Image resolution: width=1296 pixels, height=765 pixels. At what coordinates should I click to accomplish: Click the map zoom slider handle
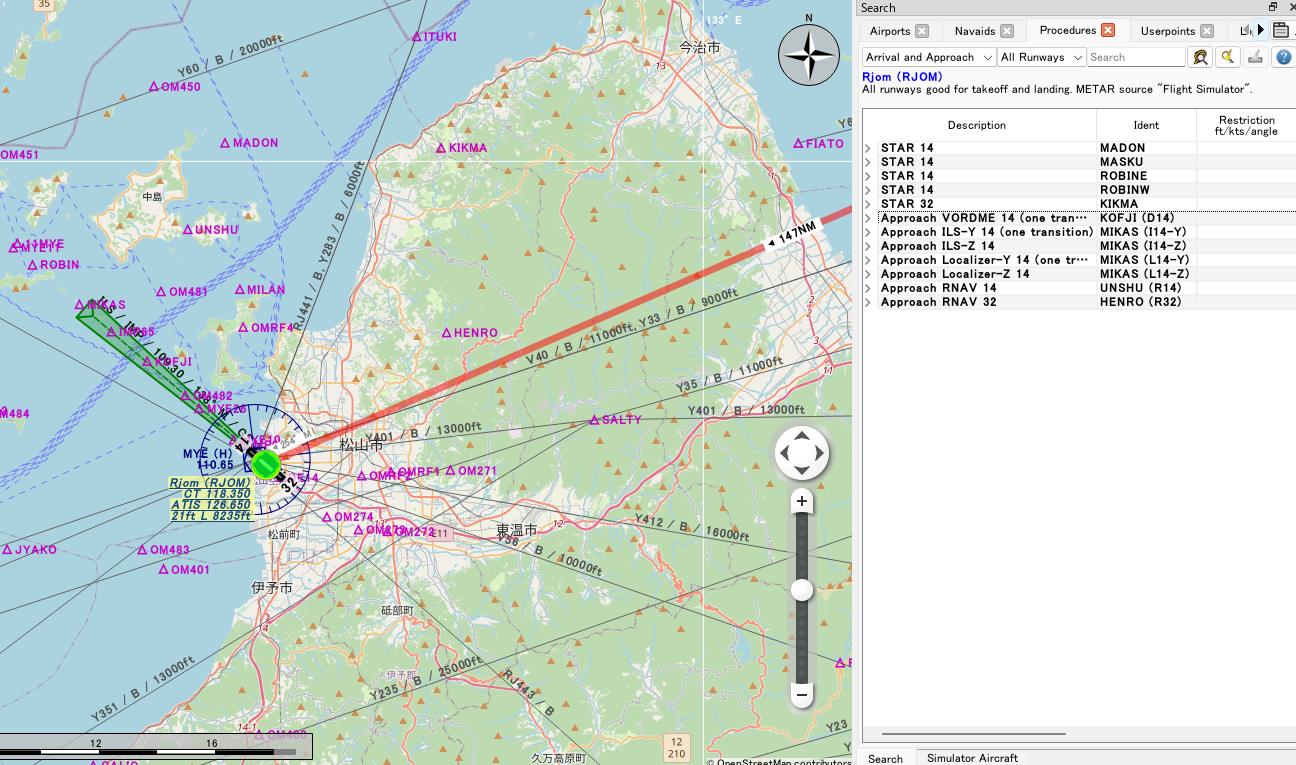[801, 591]
